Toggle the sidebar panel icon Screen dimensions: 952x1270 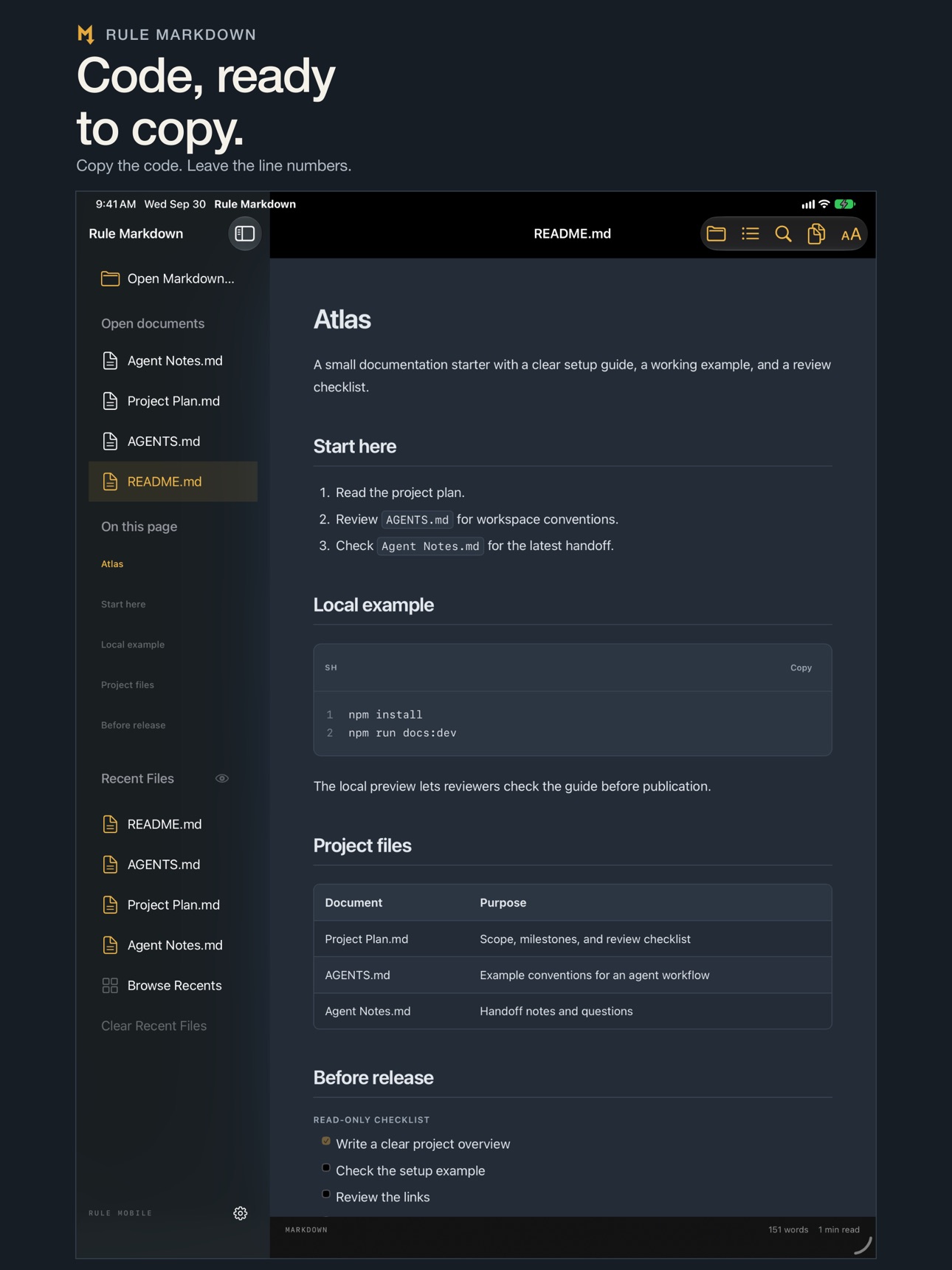[x=244, y=233]
